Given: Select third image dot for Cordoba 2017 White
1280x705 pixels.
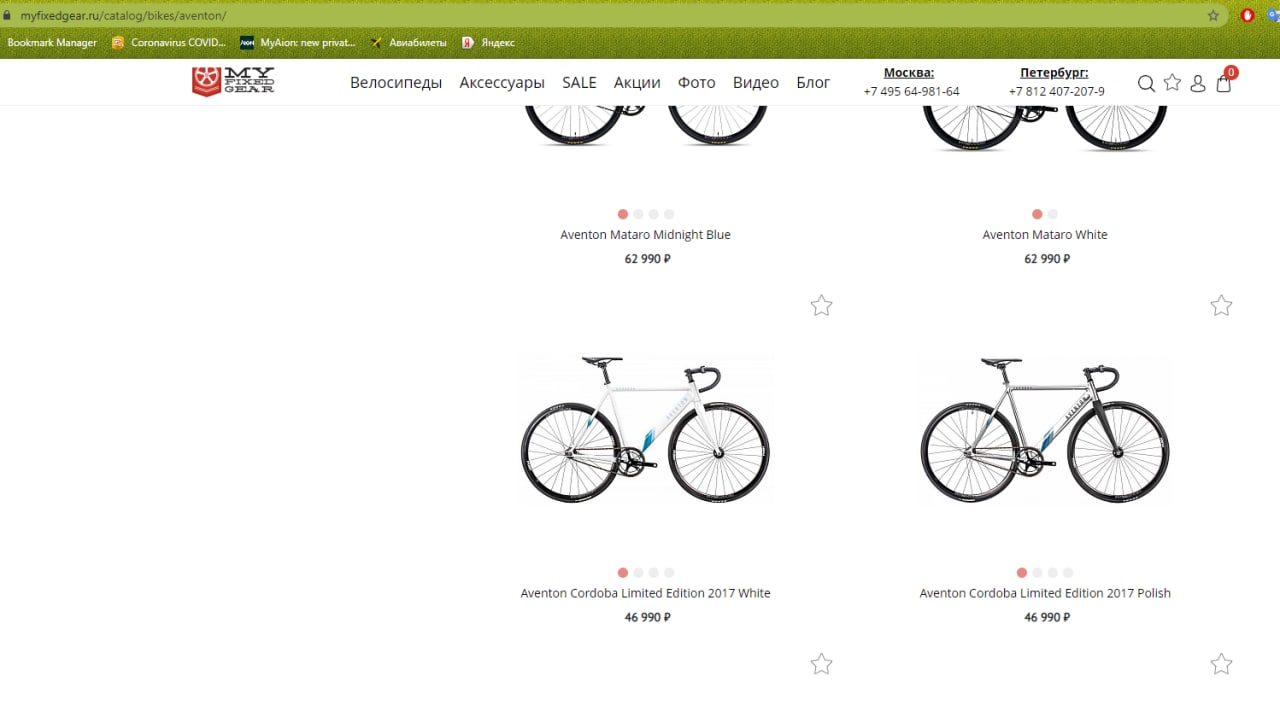Looking at the screenshot, I should pyautogui.click(x=653, y=573).
